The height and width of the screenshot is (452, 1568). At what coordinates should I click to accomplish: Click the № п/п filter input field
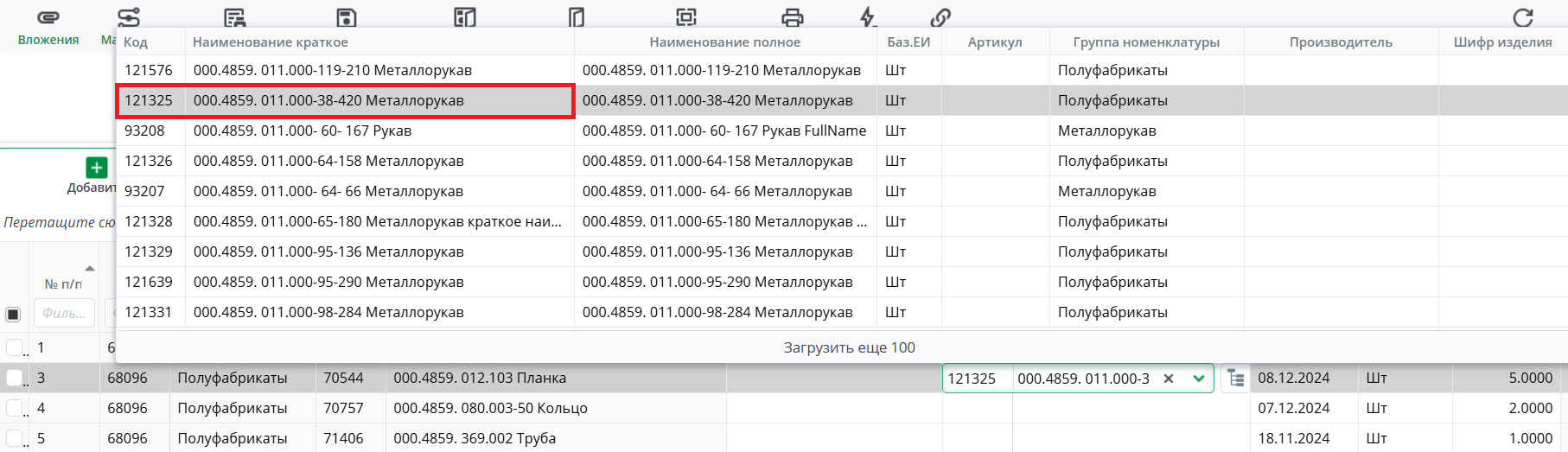[x=64, y=313]
